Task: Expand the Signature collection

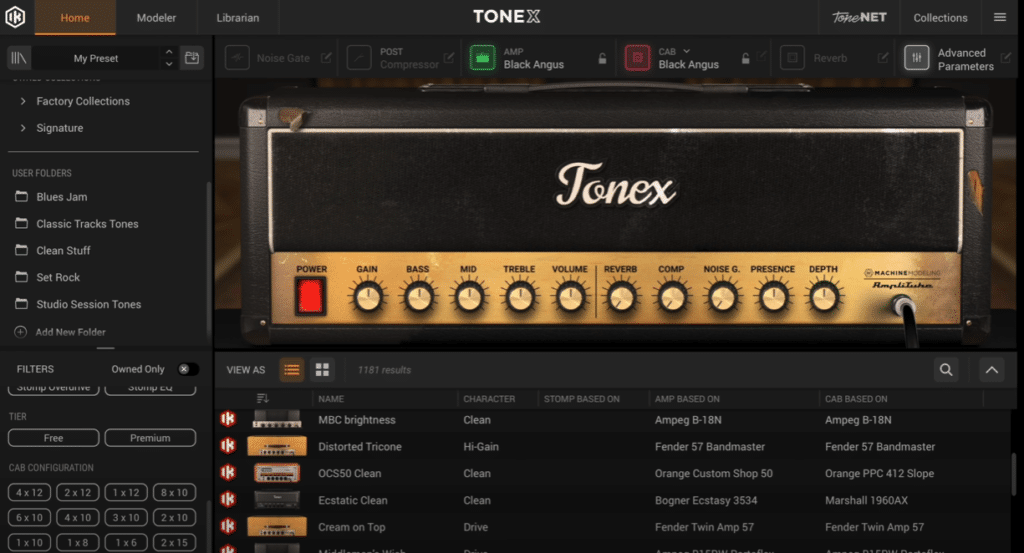Action: pyautogui.click(x=23, y=128)
